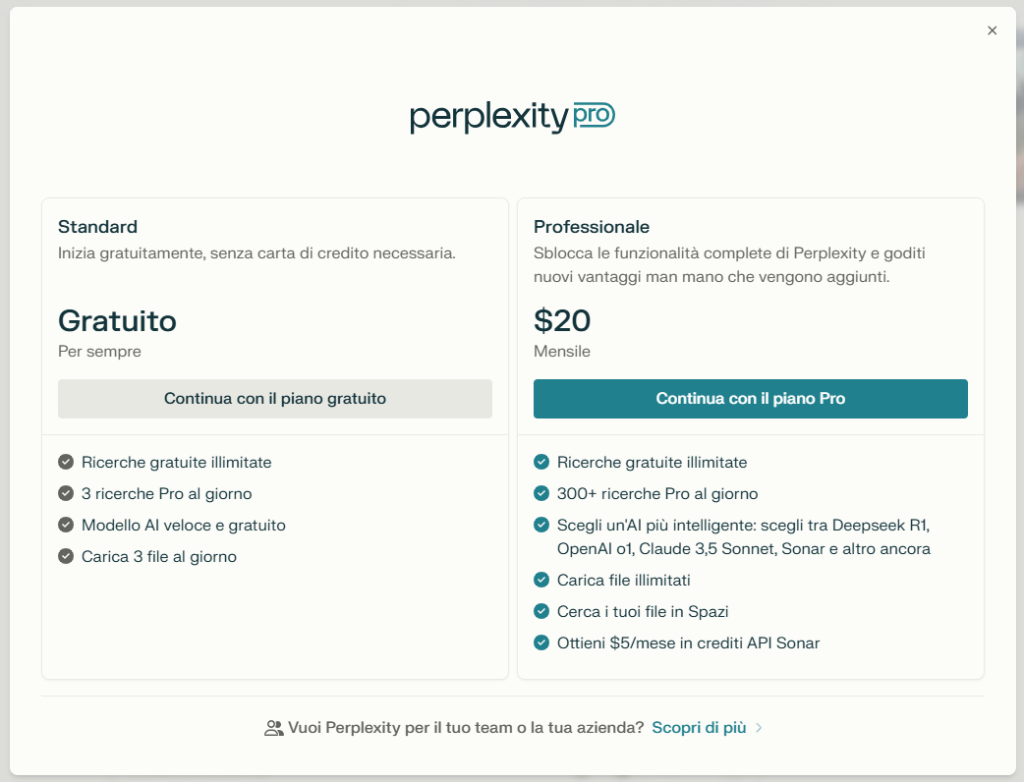Click checkmark beside 'Cerca i tuoi file in Spazi'
1024x782 pixels.
(x=541, y=611)
